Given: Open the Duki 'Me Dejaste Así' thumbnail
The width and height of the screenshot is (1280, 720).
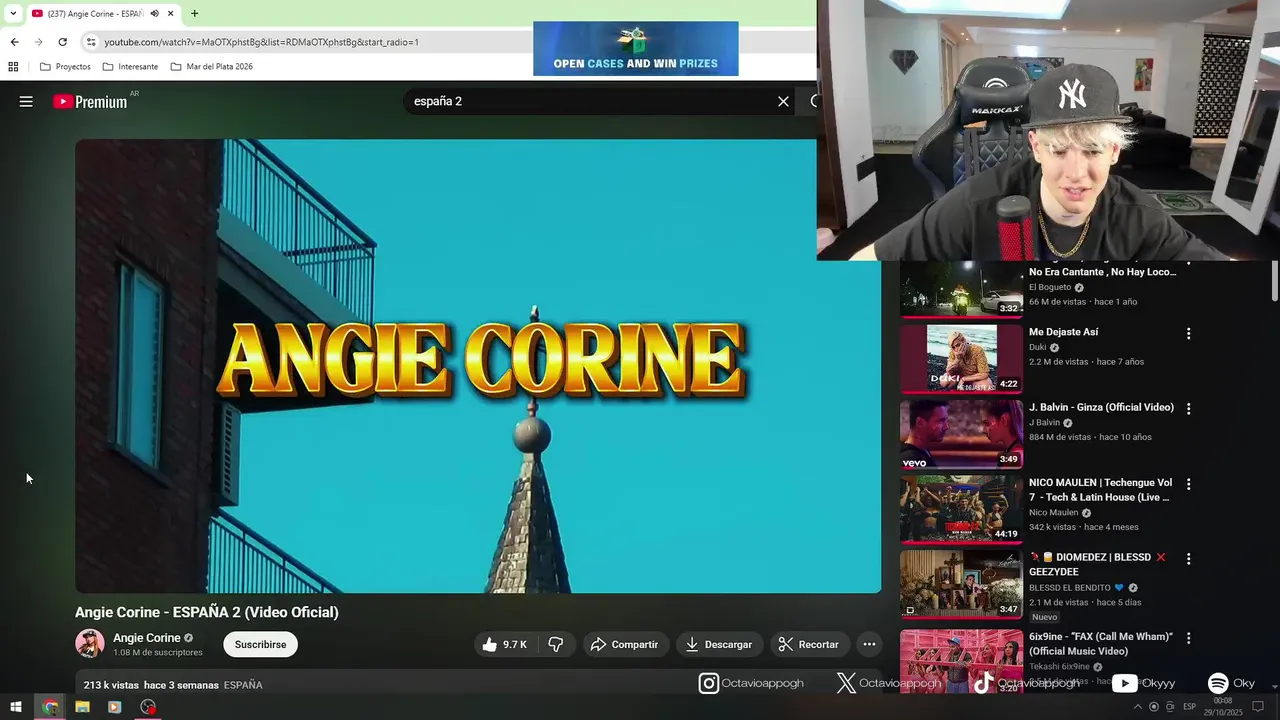Looking at the screenshot, I should click(961, 358).
